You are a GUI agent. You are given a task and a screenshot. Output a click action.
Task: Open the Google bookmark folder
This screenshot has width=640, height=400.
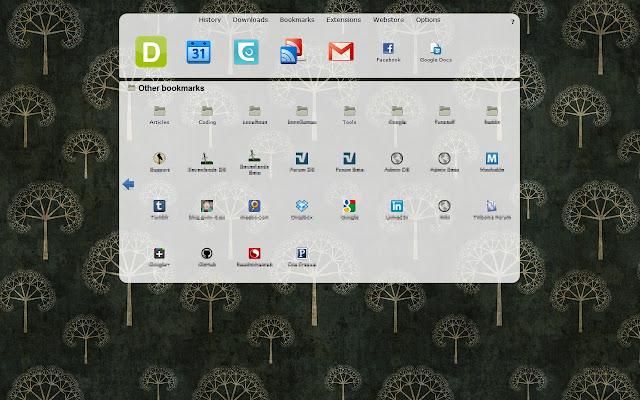tap(397, 115)
